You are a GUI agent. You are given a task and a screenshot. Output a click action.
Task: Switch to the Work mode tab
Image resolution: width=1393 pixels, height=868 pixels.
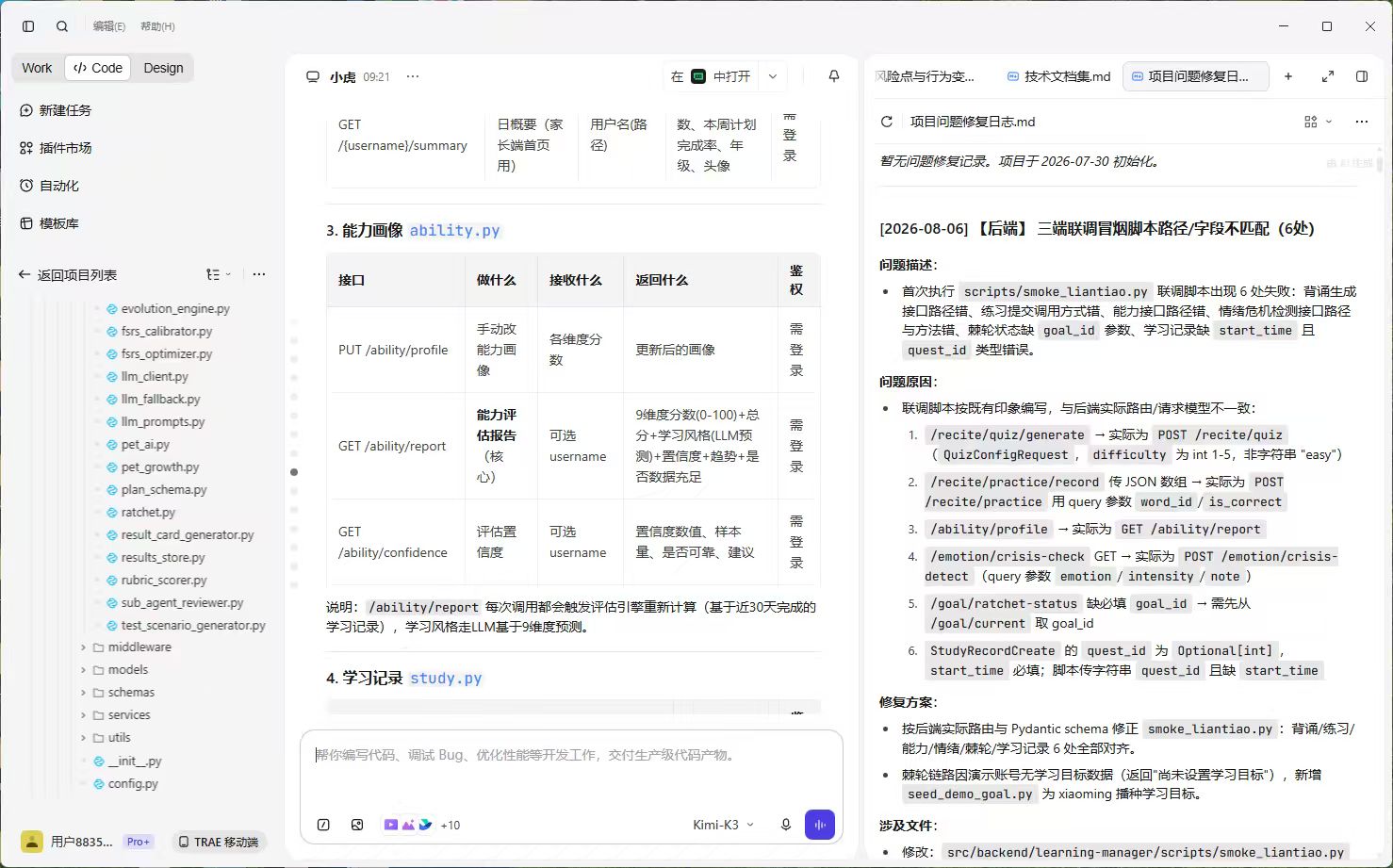click(37, 68)
